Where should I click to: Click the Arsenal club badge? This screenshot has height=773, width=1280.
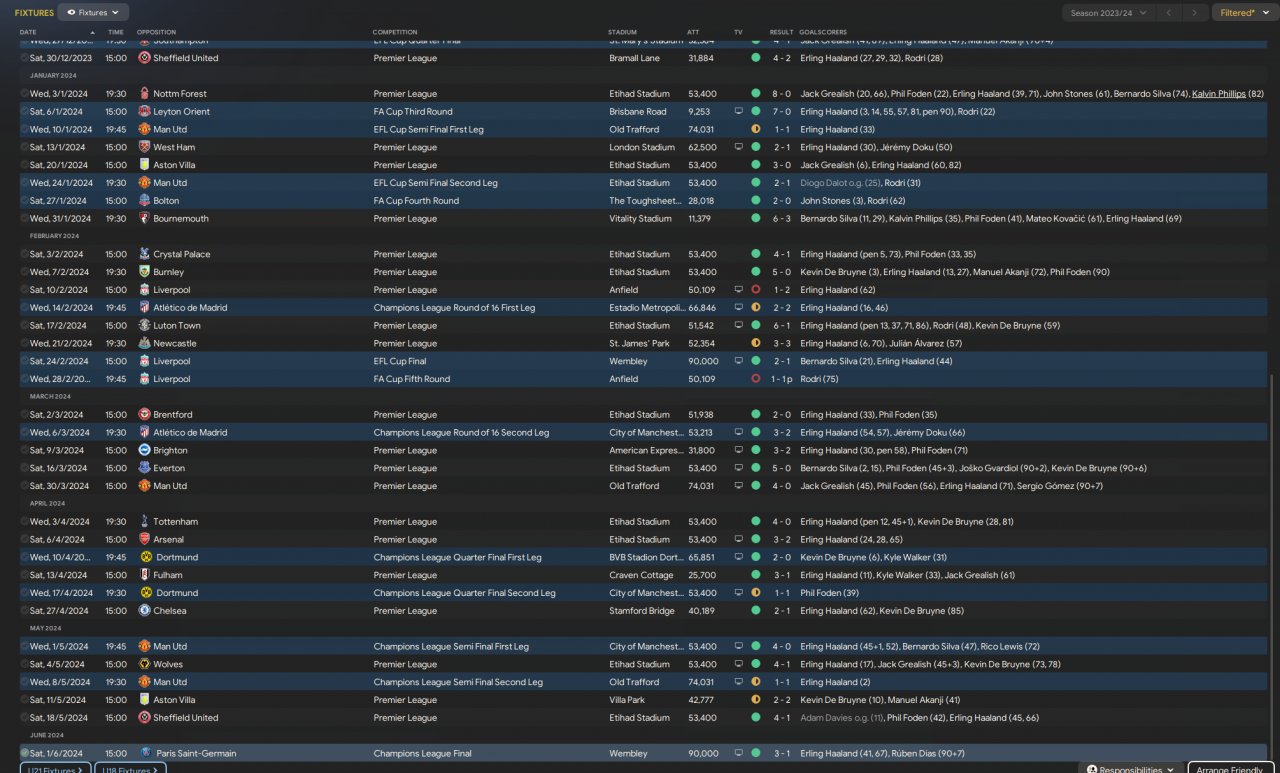point(145,540)
